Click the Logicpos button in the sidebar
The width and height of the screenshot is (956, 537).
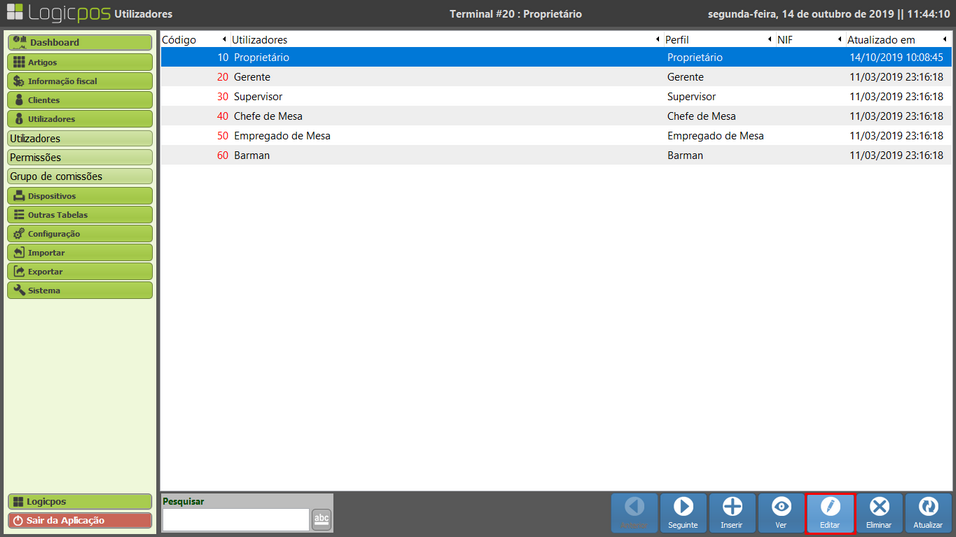[x=80, y=501]
